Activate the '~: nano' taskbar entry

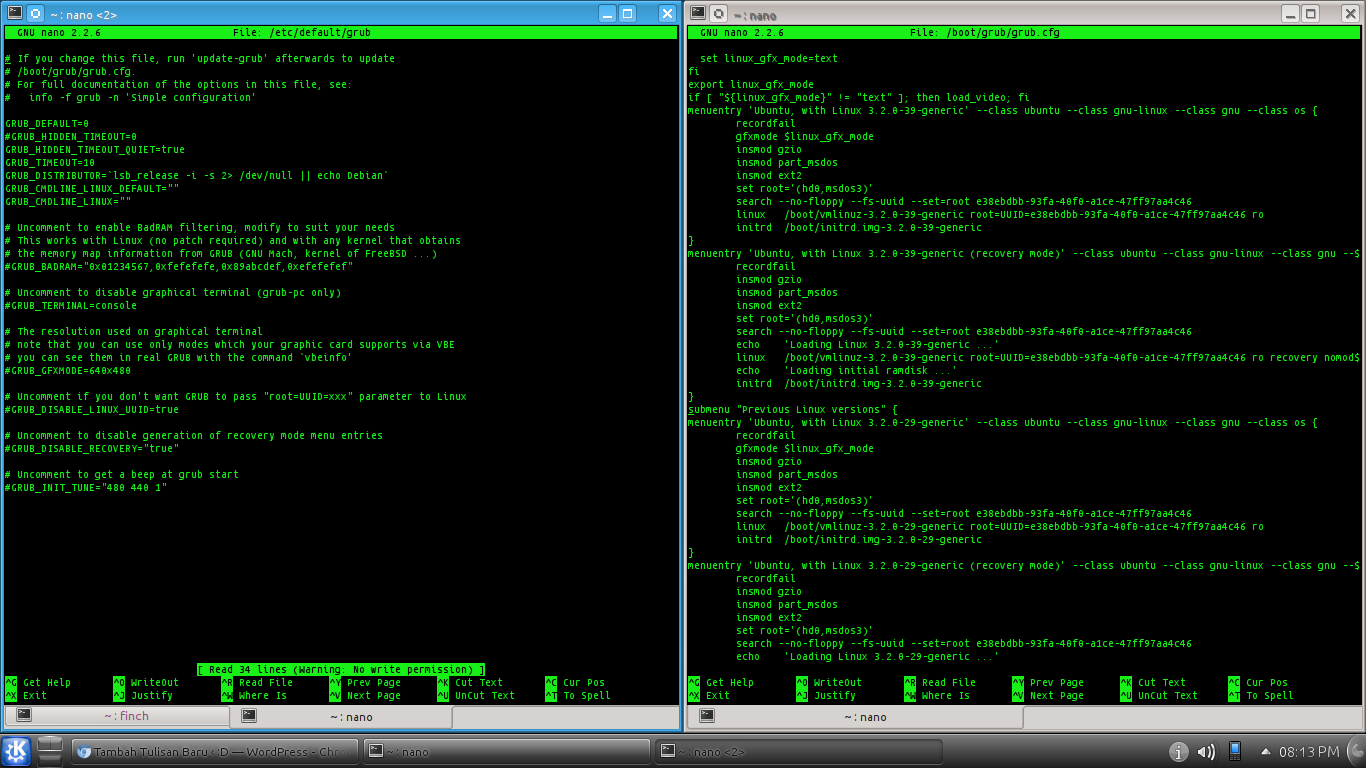click(505, 752)
